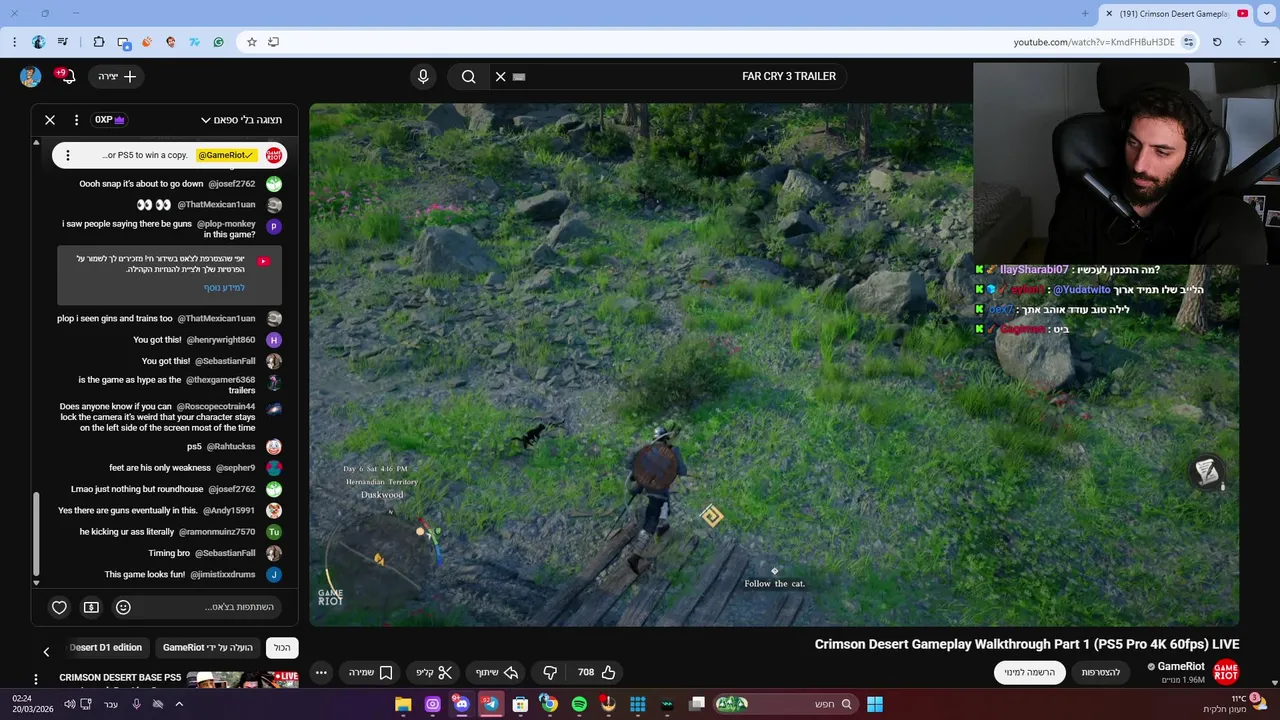Click the heart reaction icon in chat
The image size is (1280, 720).
coord(59,607)
